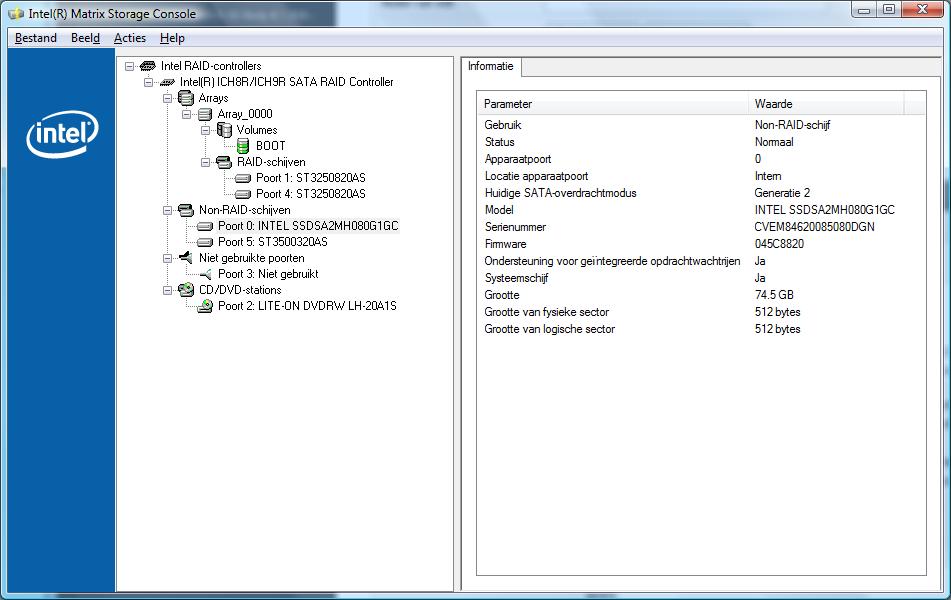Open the Bestand menu
Screen dimensions: 951x600
35,38
